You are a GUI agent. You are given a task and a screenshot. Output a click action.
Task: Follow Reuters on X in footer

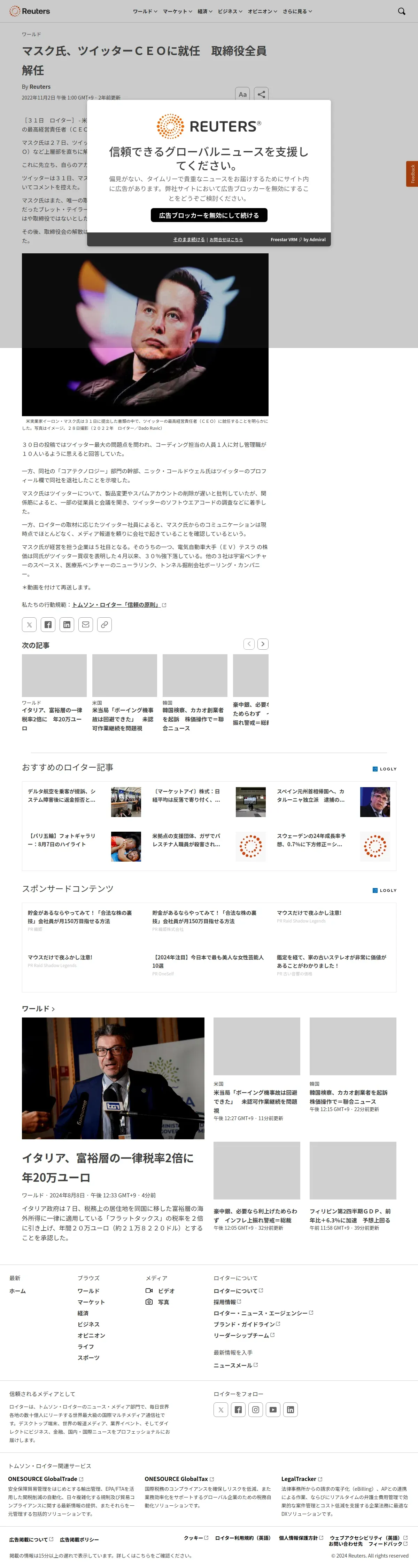[x=220, y=1410]
